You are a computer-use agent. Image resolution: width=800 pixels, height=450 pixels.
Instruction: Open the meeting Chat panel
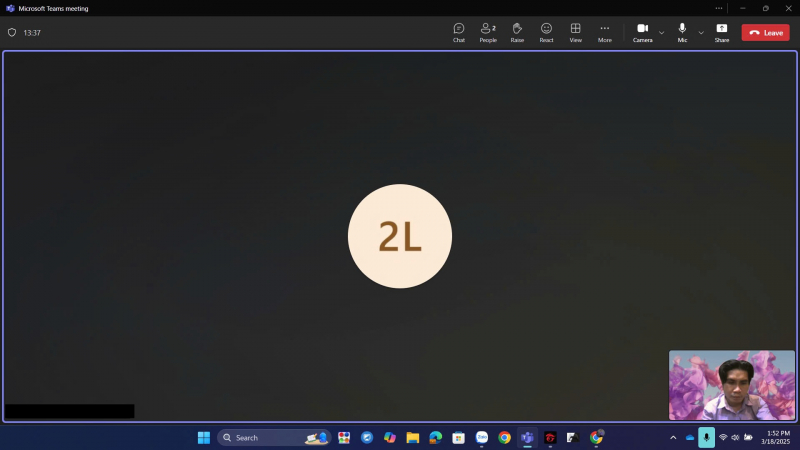458,32
